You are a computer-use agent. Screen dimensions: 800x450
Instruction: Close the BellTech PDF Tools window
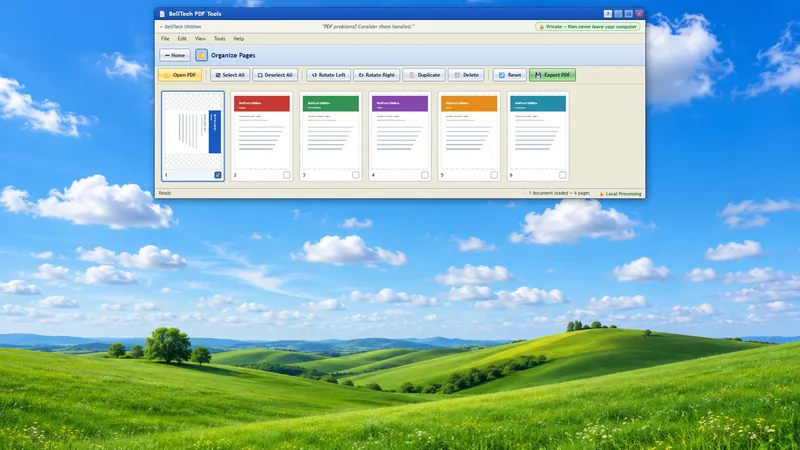tap(639, 14)
